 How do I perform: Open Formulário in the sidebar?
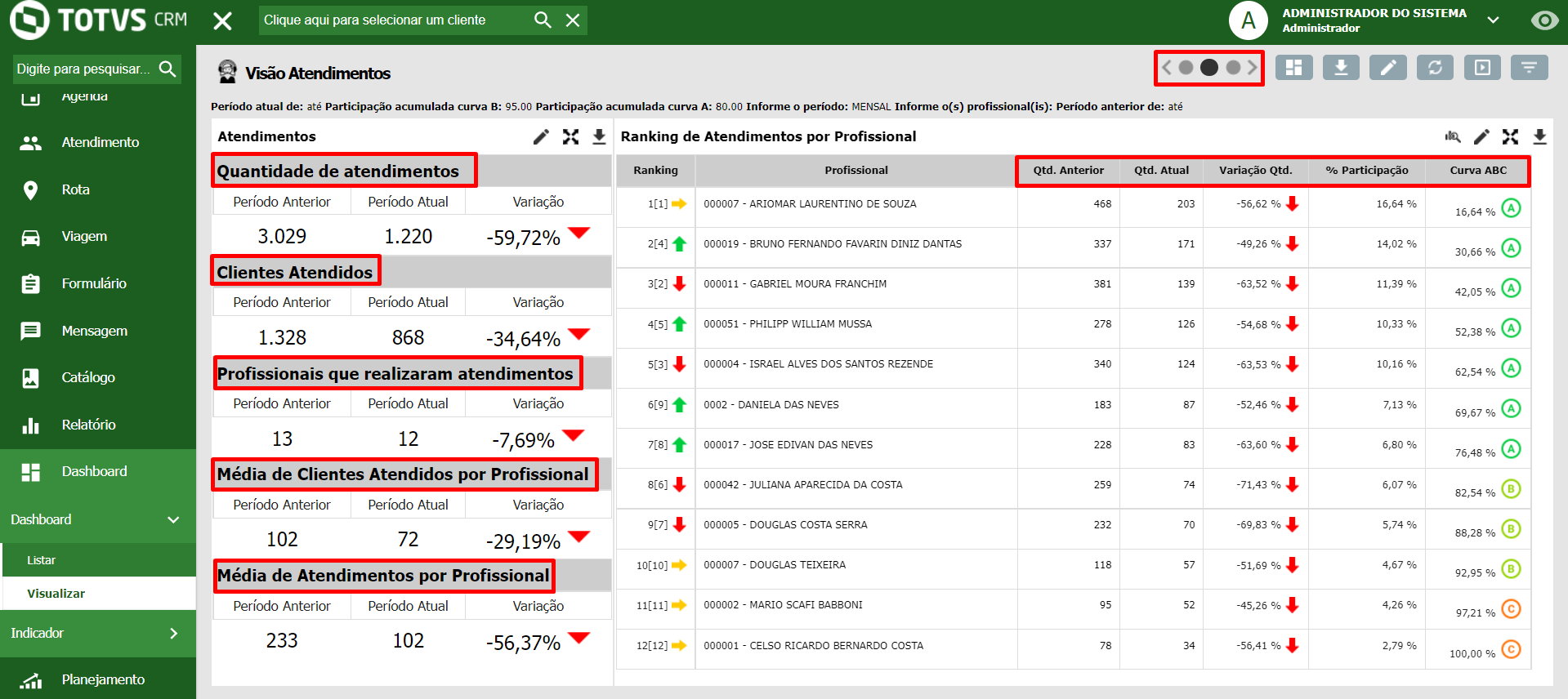tap(98, 283)
